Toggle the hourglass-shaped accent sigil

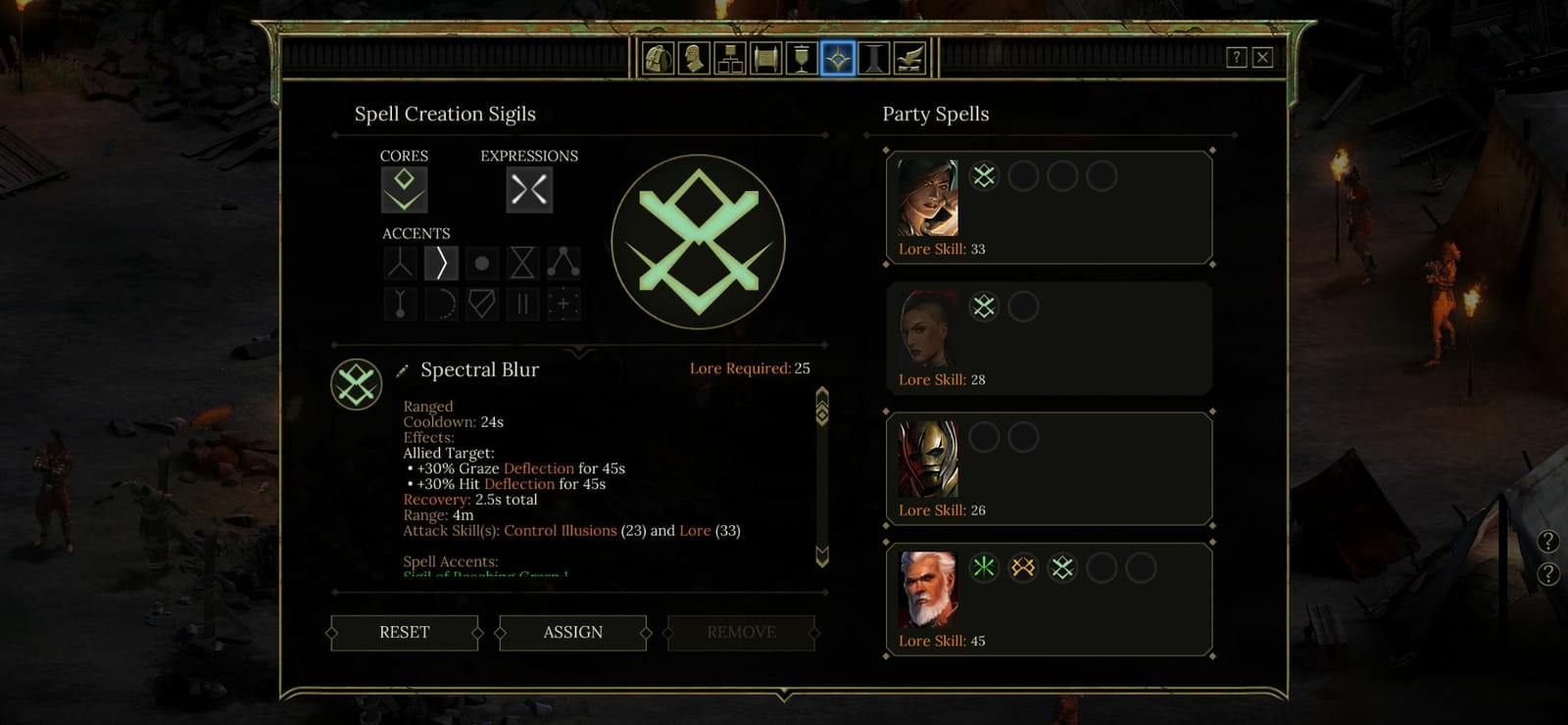[x=522, y=263]
